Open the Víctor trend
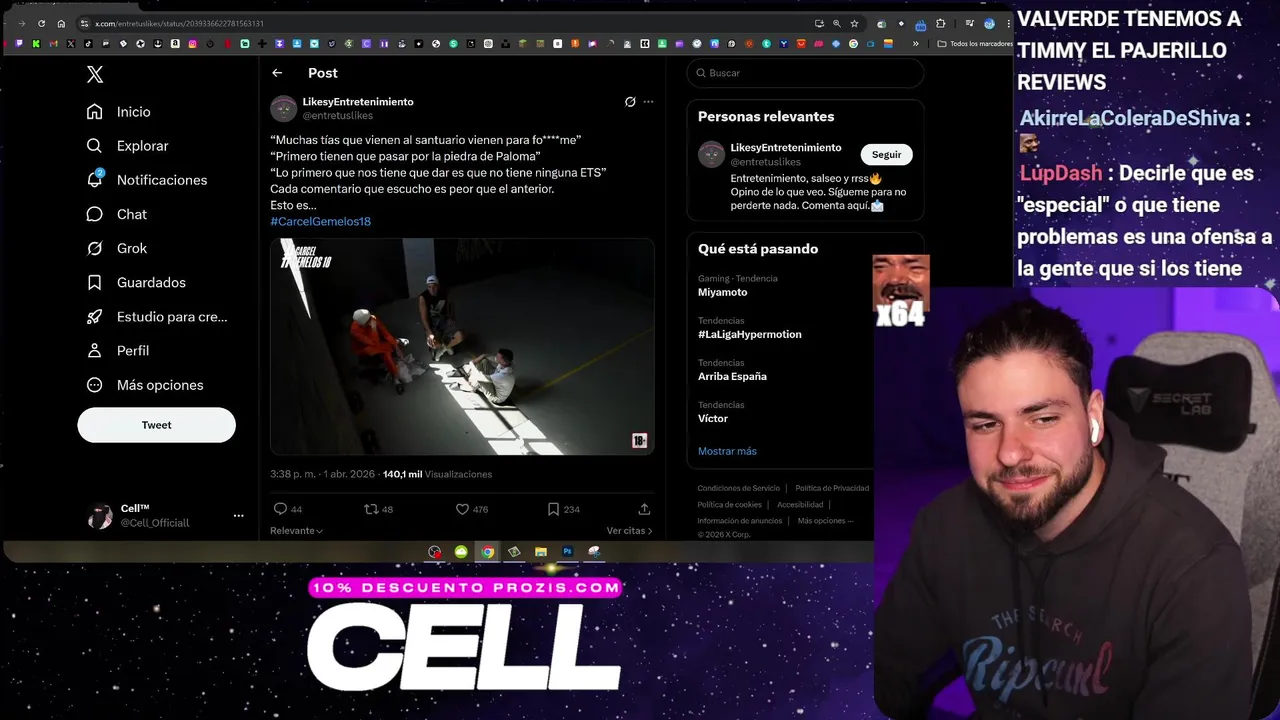Image resolution: width=1280 pixels, height=720 pixels. tap(713, 418)
